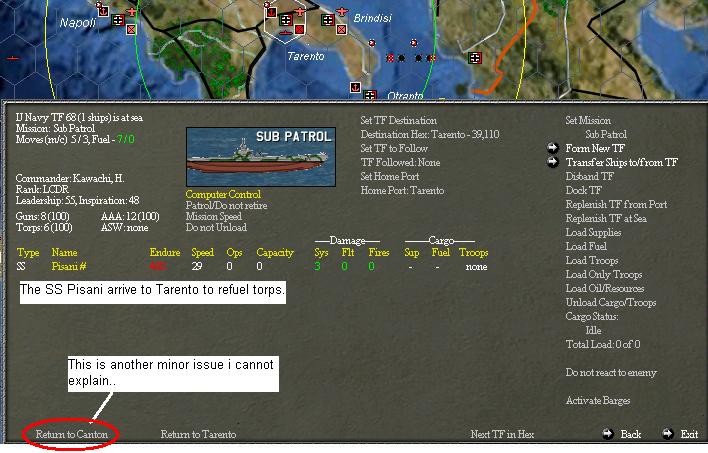Click the Tarento label on the map
This screenshot has width=708, height=453.
(x=306, y=56)
